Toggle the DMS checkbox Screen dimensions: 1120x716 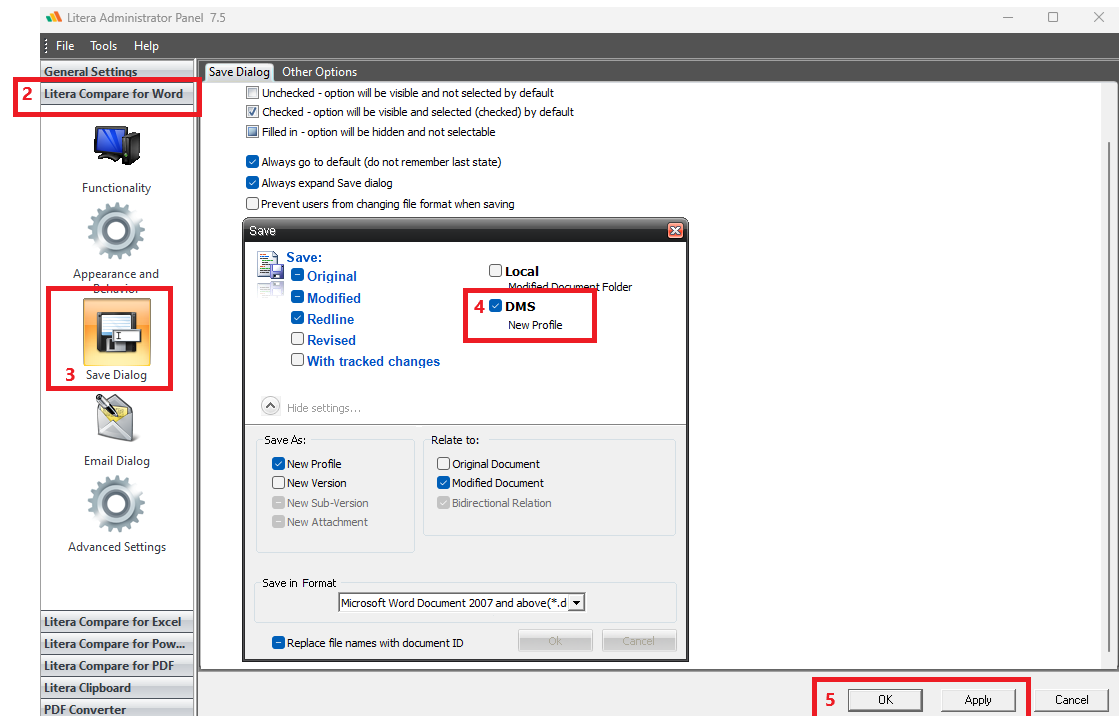click(496, 306)
